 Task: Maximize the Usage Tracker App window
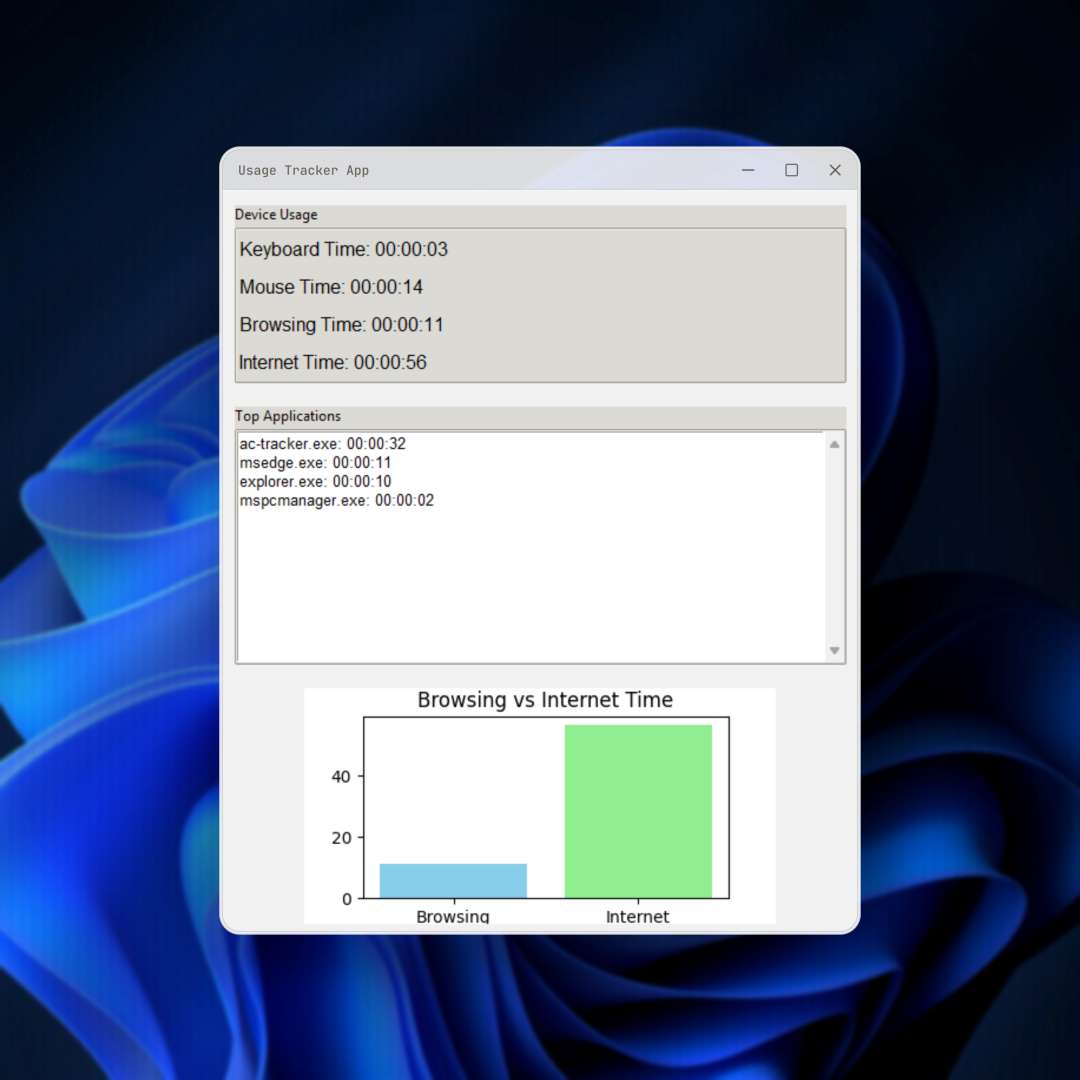791,171
